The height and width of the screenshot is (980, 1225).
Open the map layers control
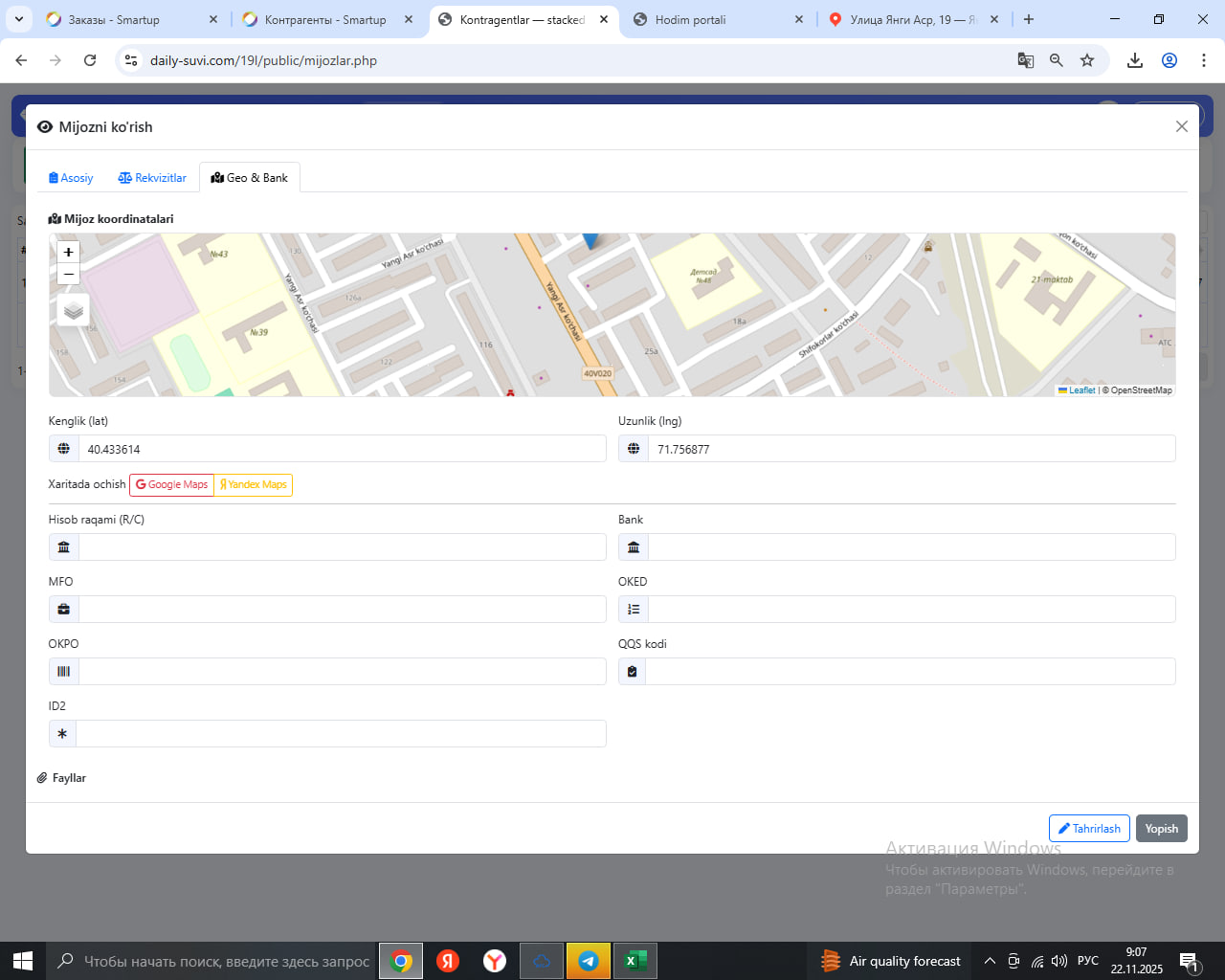click(74, 310)
